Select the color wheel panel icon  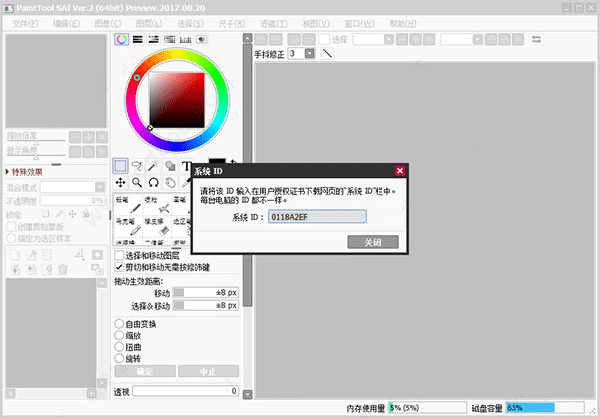click(122, 39)
